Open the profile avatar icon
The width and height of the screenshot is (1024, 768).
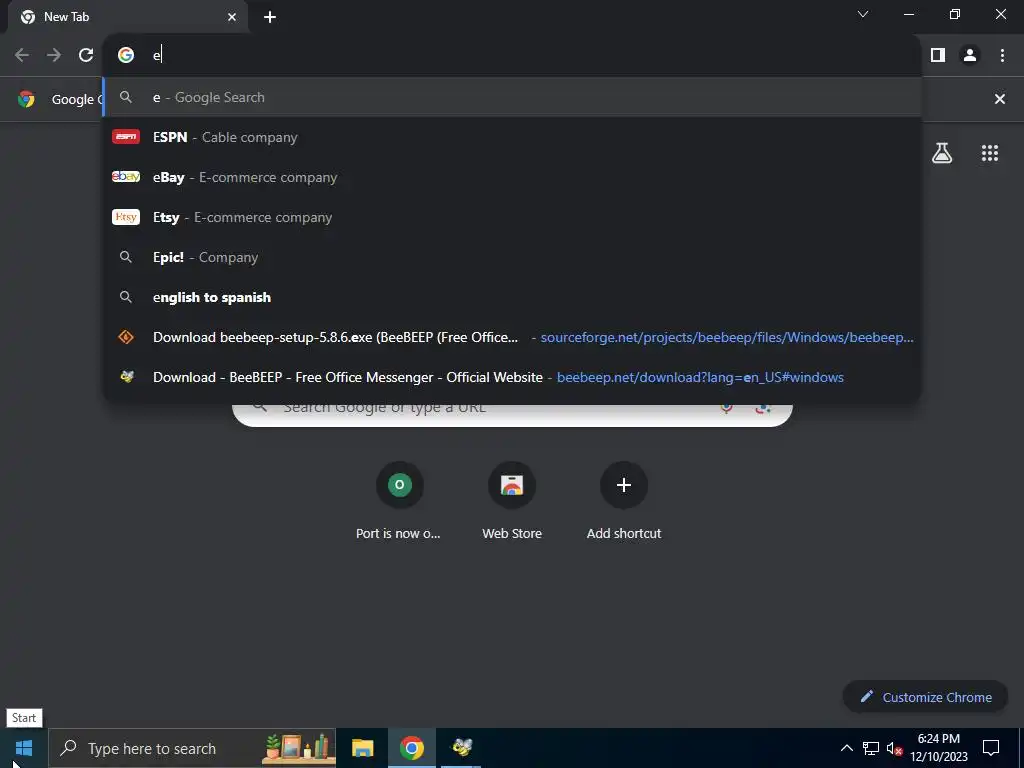(x=970, y=55)
